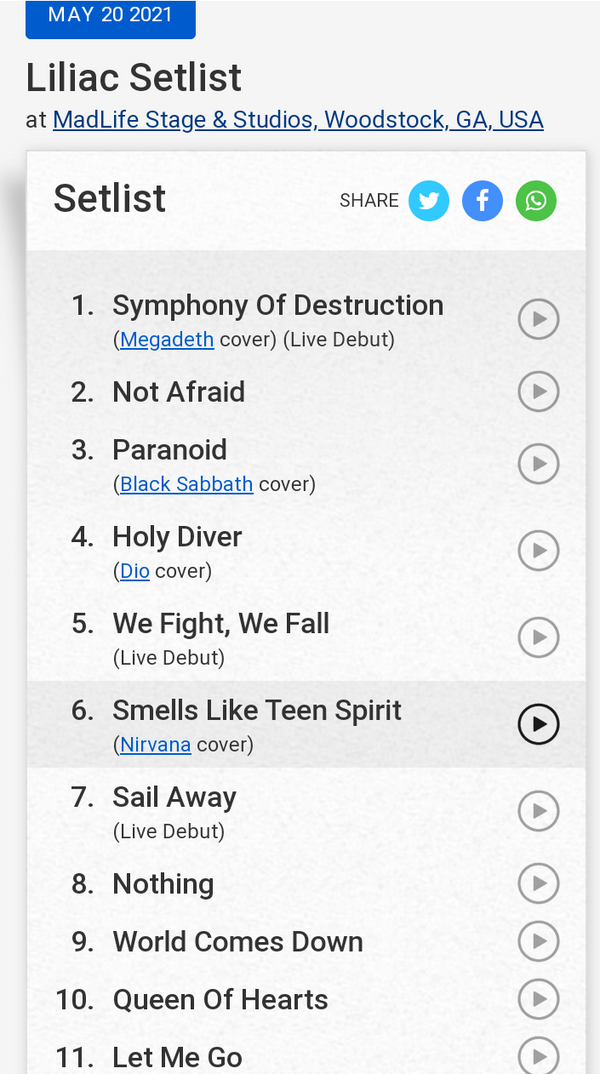Image resolution: width=600 pixels, height=1074 pixels.
Task: Open MadLife Stage & Studios venue link
Action: point(298,120)
